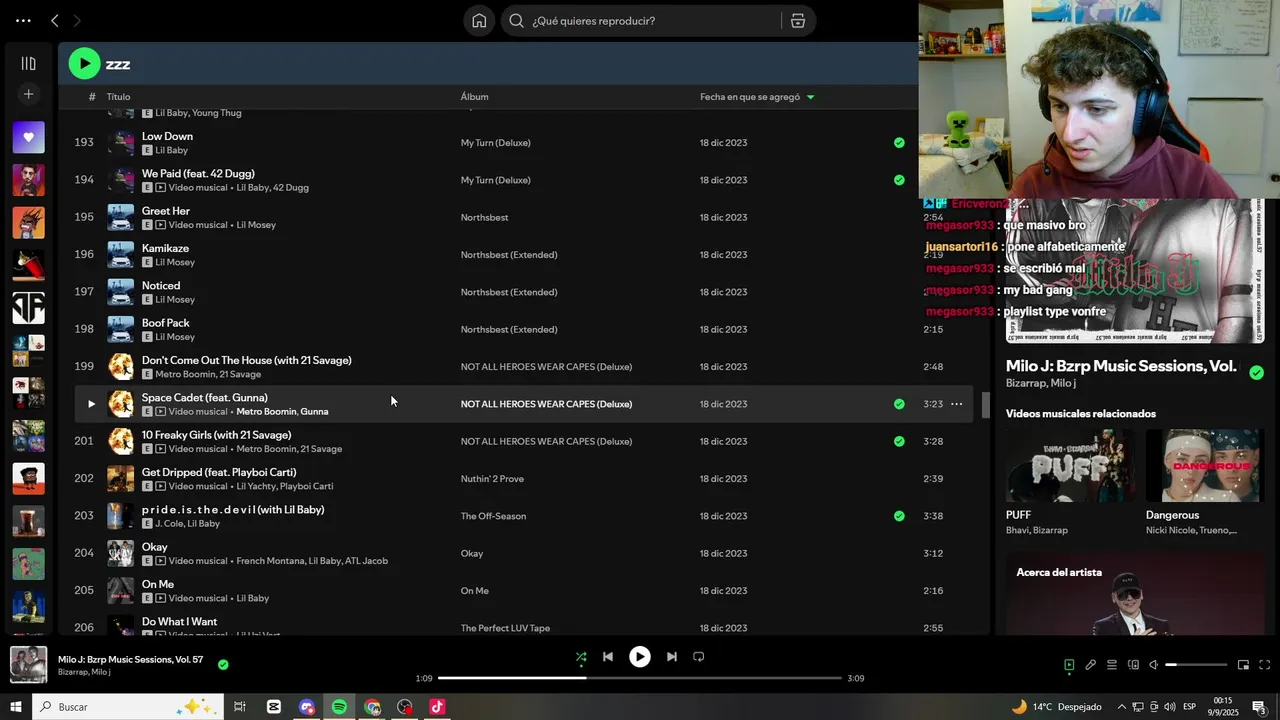Select Don't Come Out The House row
Image resolution: width=1280 pixels, height=720 pixels.
point(523,367)
